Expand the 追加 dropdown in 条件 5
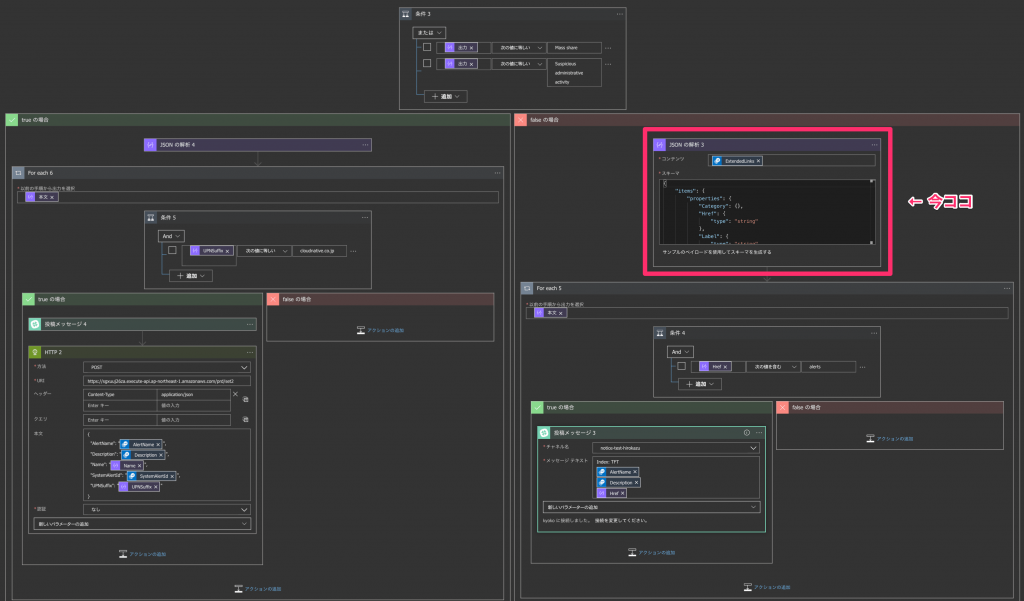Screen dimensions: 1024x601 [x=191, y=276]
